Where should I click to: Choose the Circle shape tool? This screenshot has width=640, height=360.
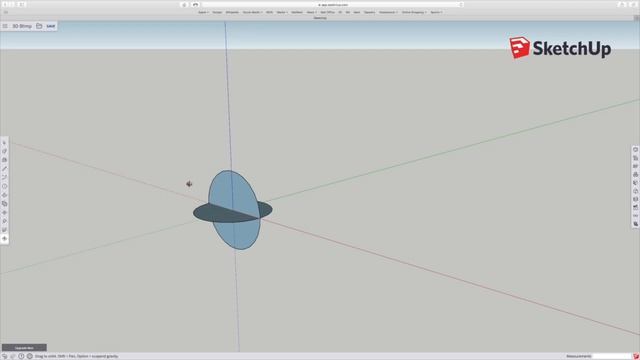tap(4, 186)
